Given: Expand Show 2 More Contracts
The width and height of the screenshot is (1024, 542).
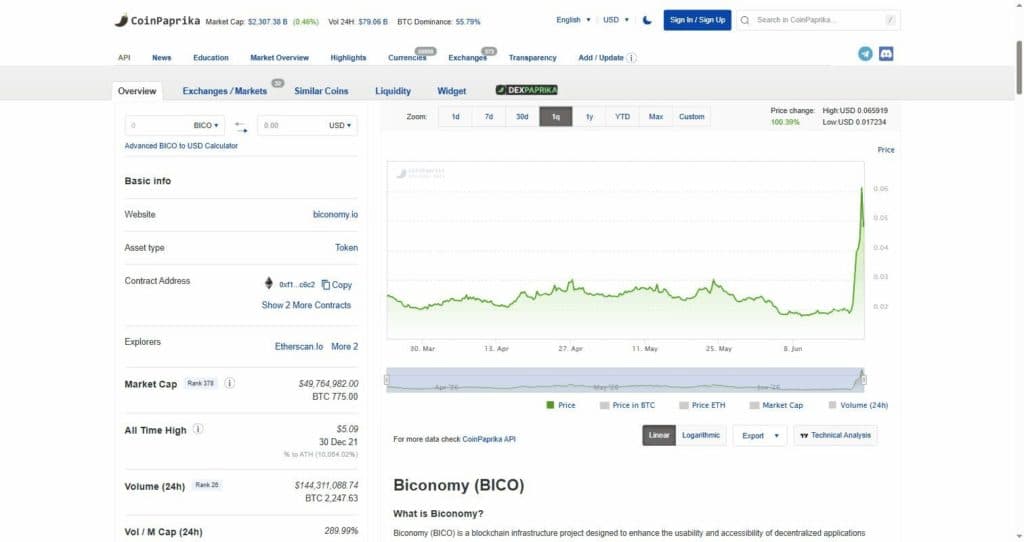Looking at the screenshot, I should pos(306,305).
